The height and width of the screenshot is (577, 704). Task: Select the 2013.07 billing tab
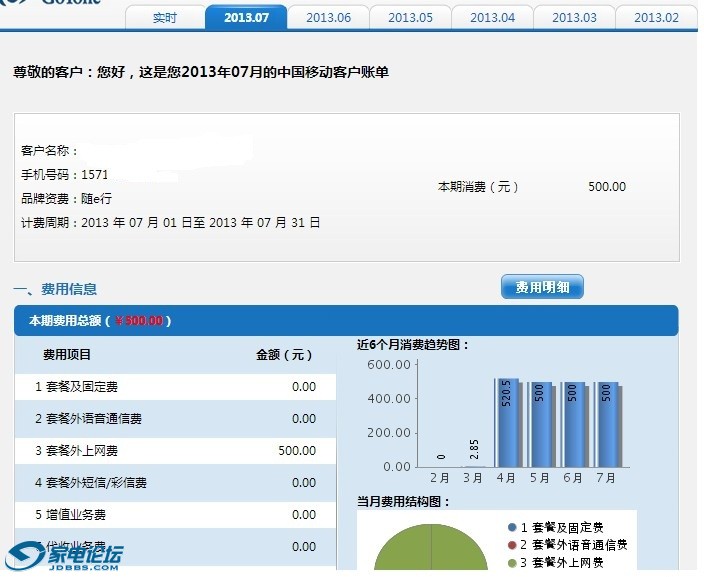coord(246,18)
